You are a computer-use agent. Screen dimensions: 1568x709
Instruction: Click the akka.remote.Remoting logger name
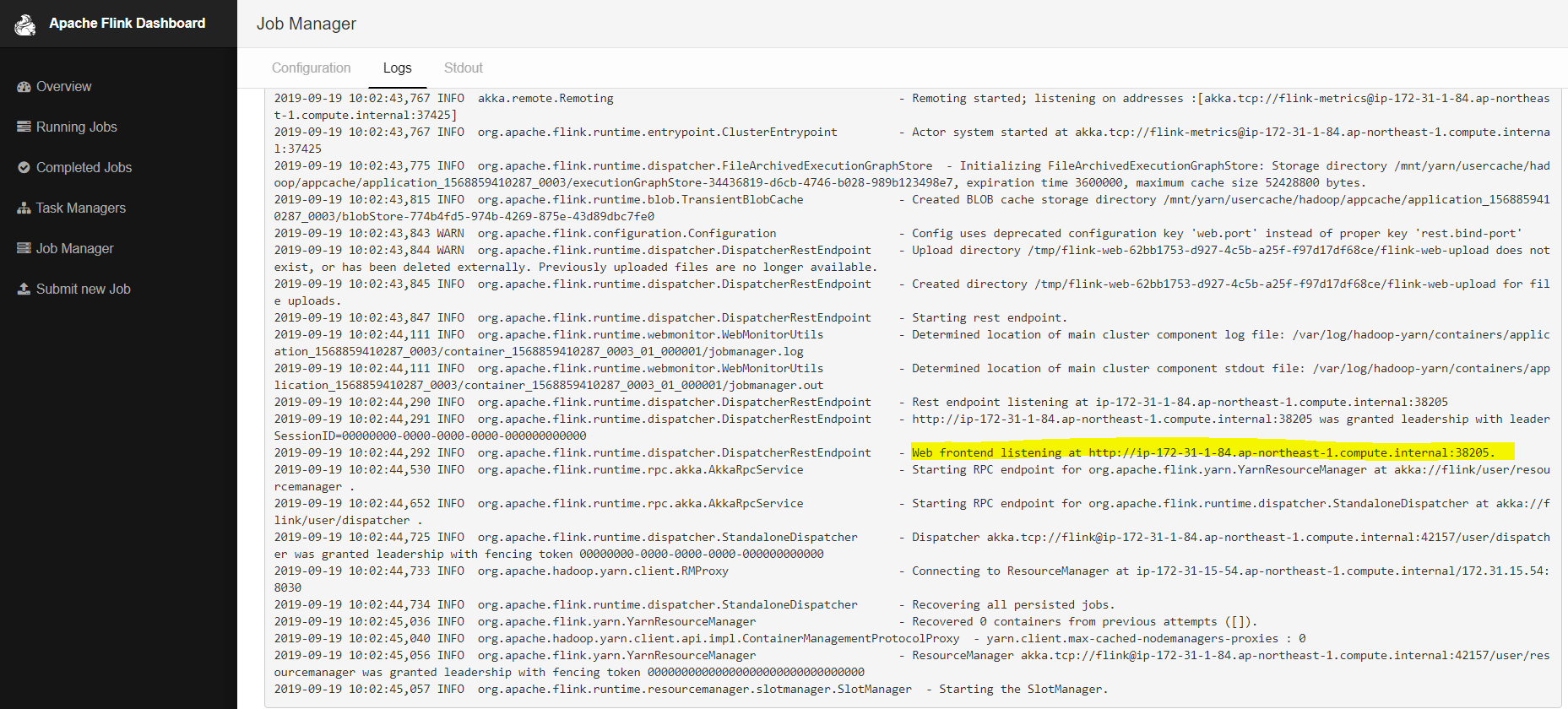click(545, 99)
